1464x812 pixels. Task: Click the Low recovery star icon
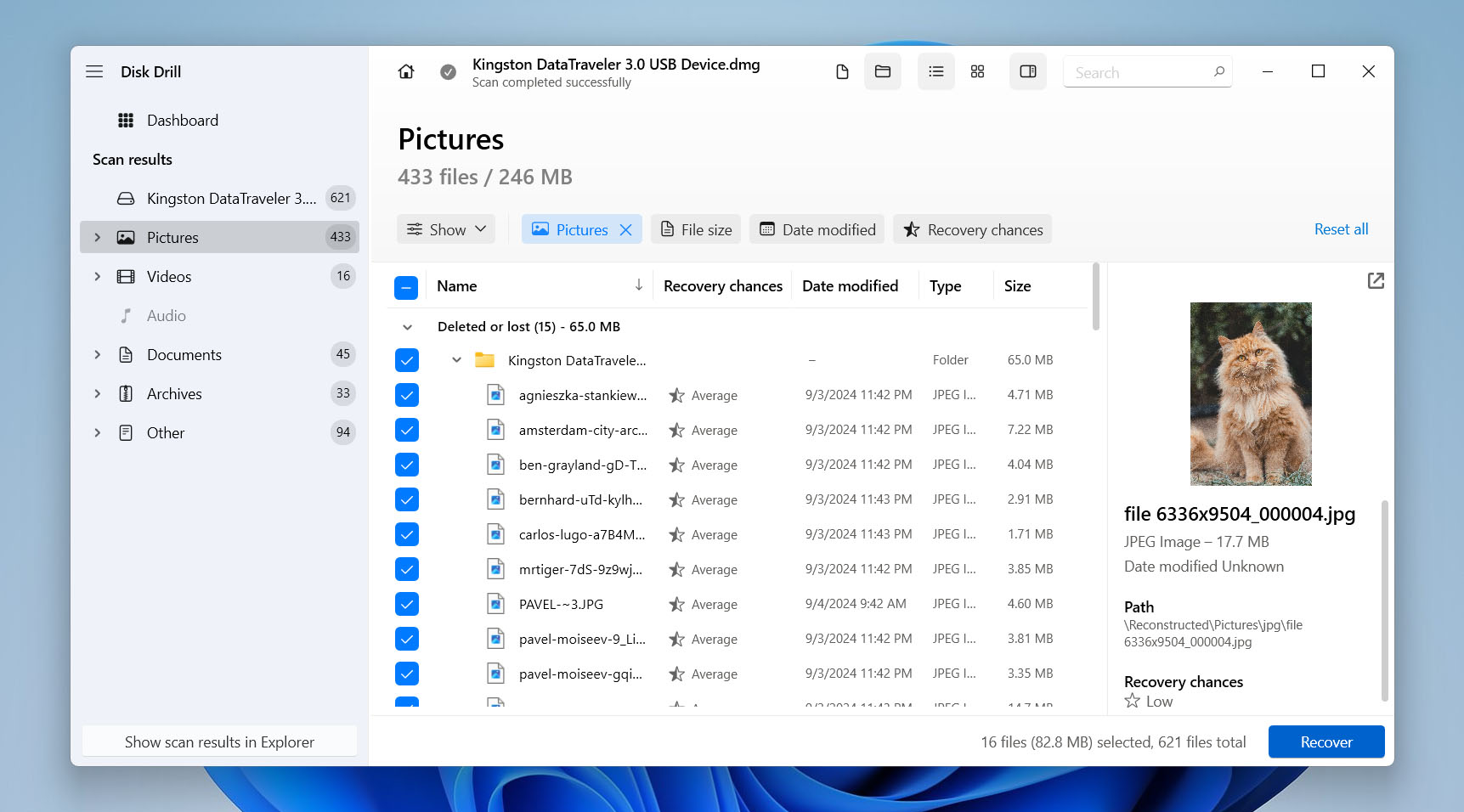[1132, 701]
